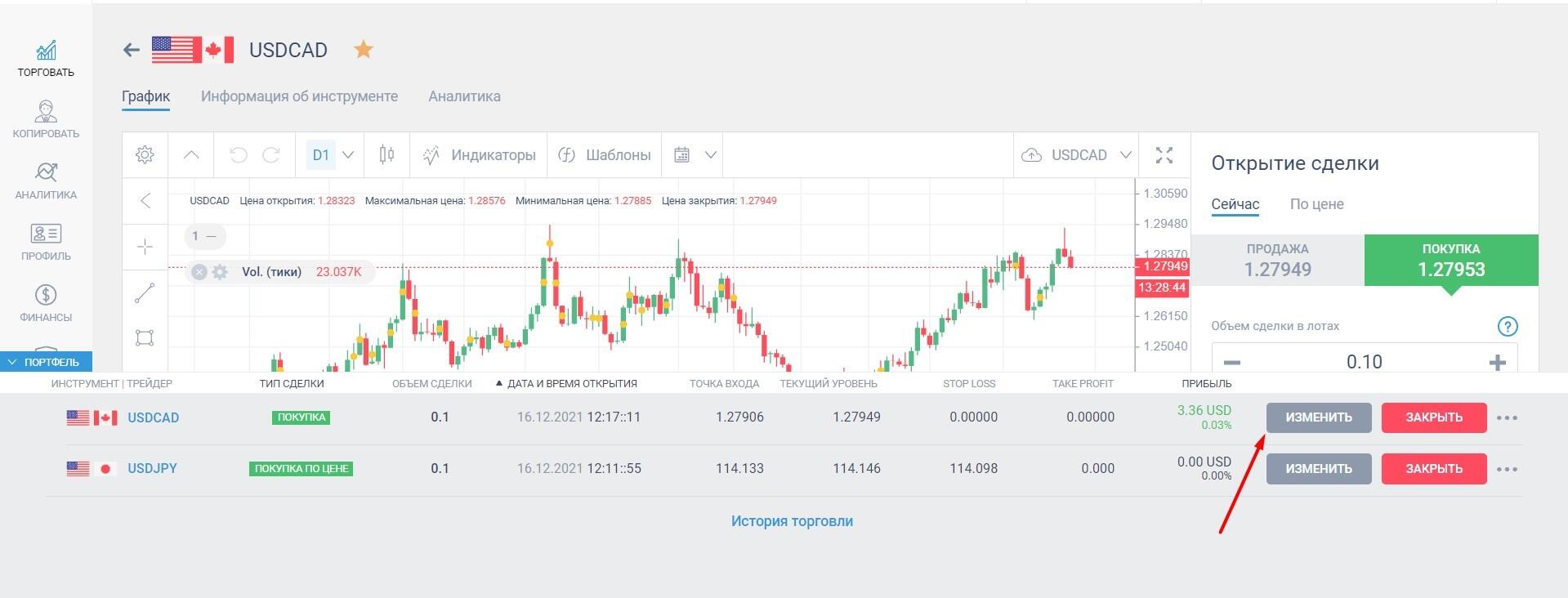
Task: Click Закрыть for the USDJPY trade
Action: point(1434,469)
